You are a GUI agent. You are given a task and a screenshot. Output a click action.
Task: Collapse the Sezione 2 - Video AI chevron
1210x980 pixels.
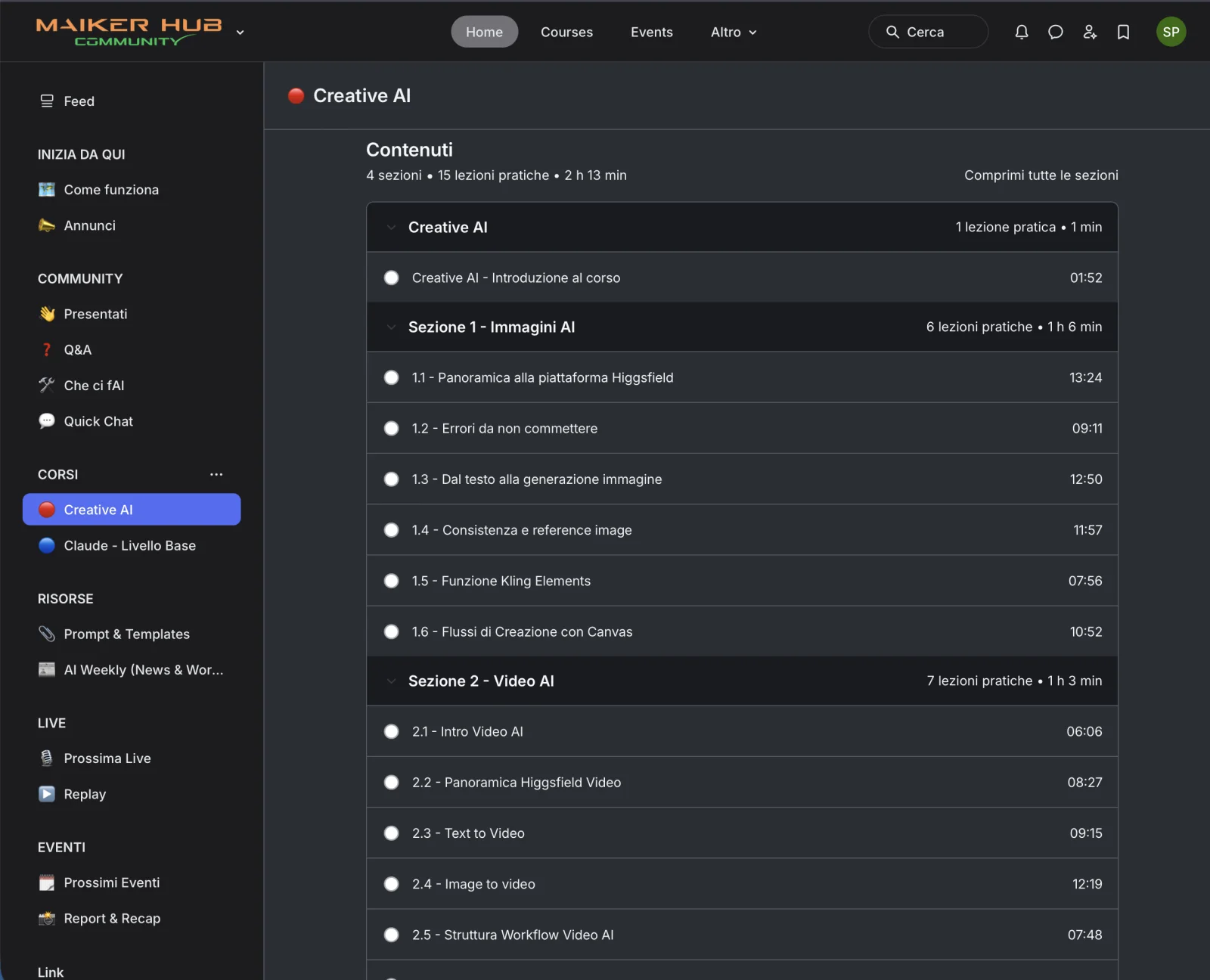click(391, 681)
